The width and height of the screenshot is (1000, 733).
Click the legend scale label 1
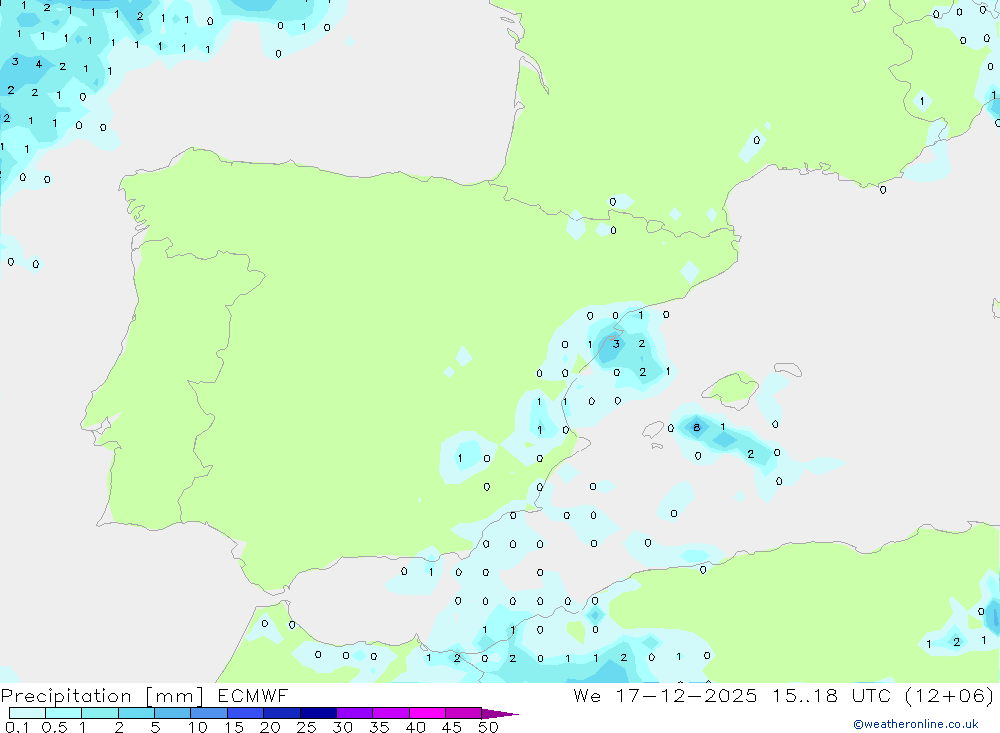(x=82, y=727)
